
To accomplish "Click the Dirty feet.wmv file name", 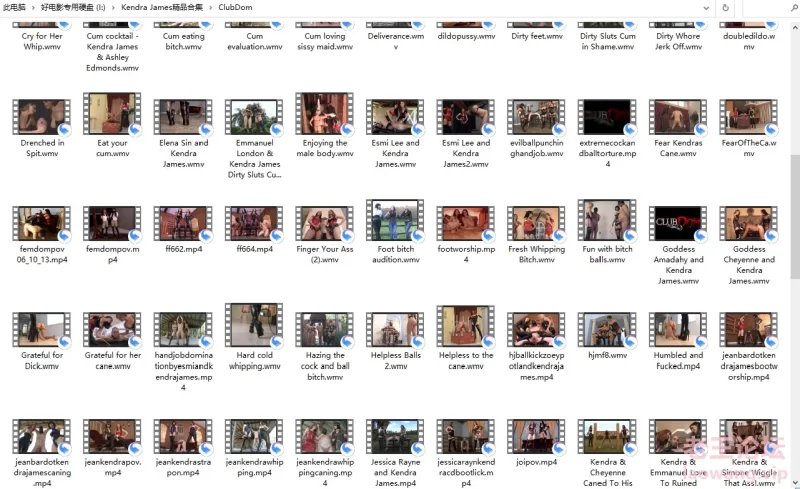I will pyautogui.click(x=537, y=36).
